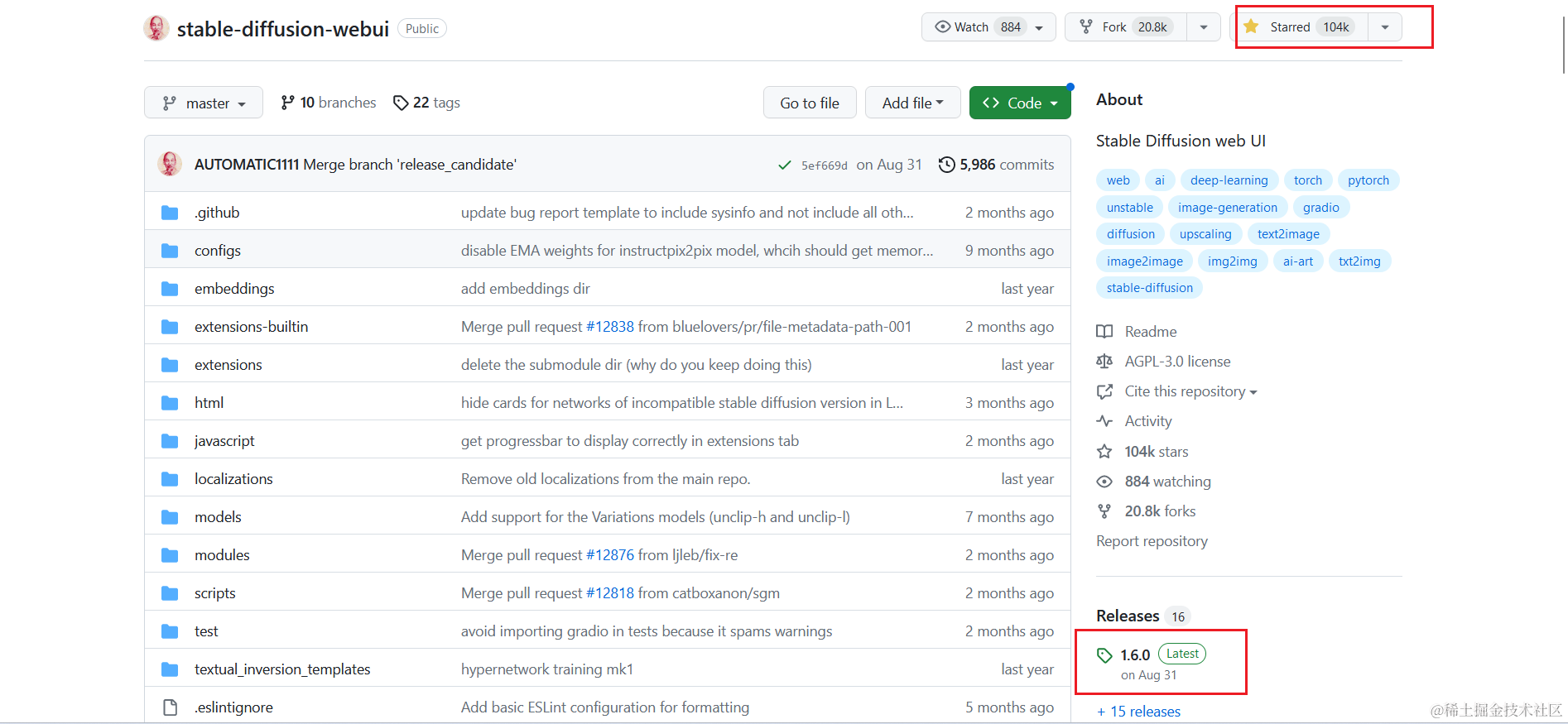This screenshot has height=724, width=1568.
Task: Fork the repository with the Fork button
Action: coord(1126,27)
